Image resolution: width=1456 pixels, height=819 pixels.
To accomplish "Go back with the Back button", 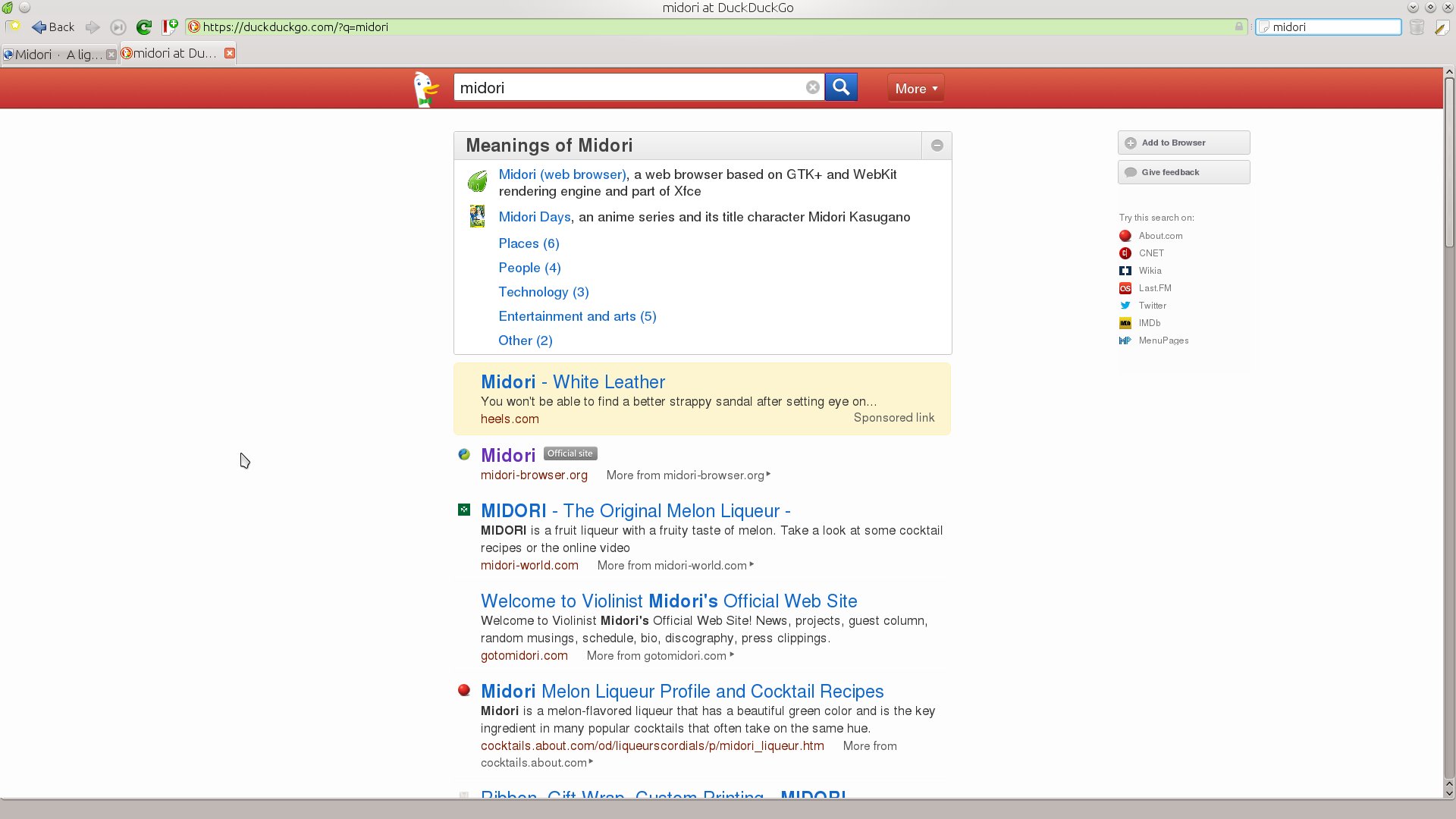I will click(53, 27).
